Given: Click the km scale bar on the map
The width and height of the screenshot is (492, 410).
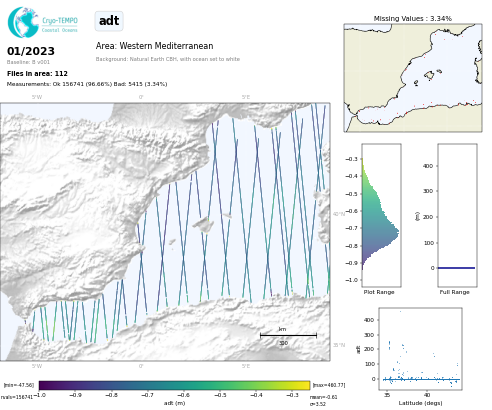Looking at the screenshot, I should point(288,335).
